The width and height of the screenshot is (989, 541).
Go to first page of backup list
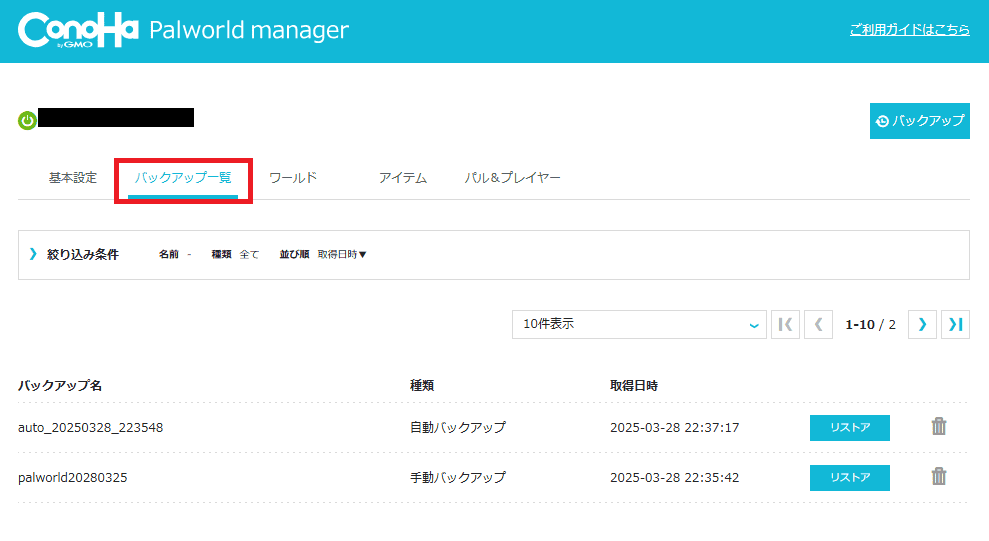tap(785, 324)
